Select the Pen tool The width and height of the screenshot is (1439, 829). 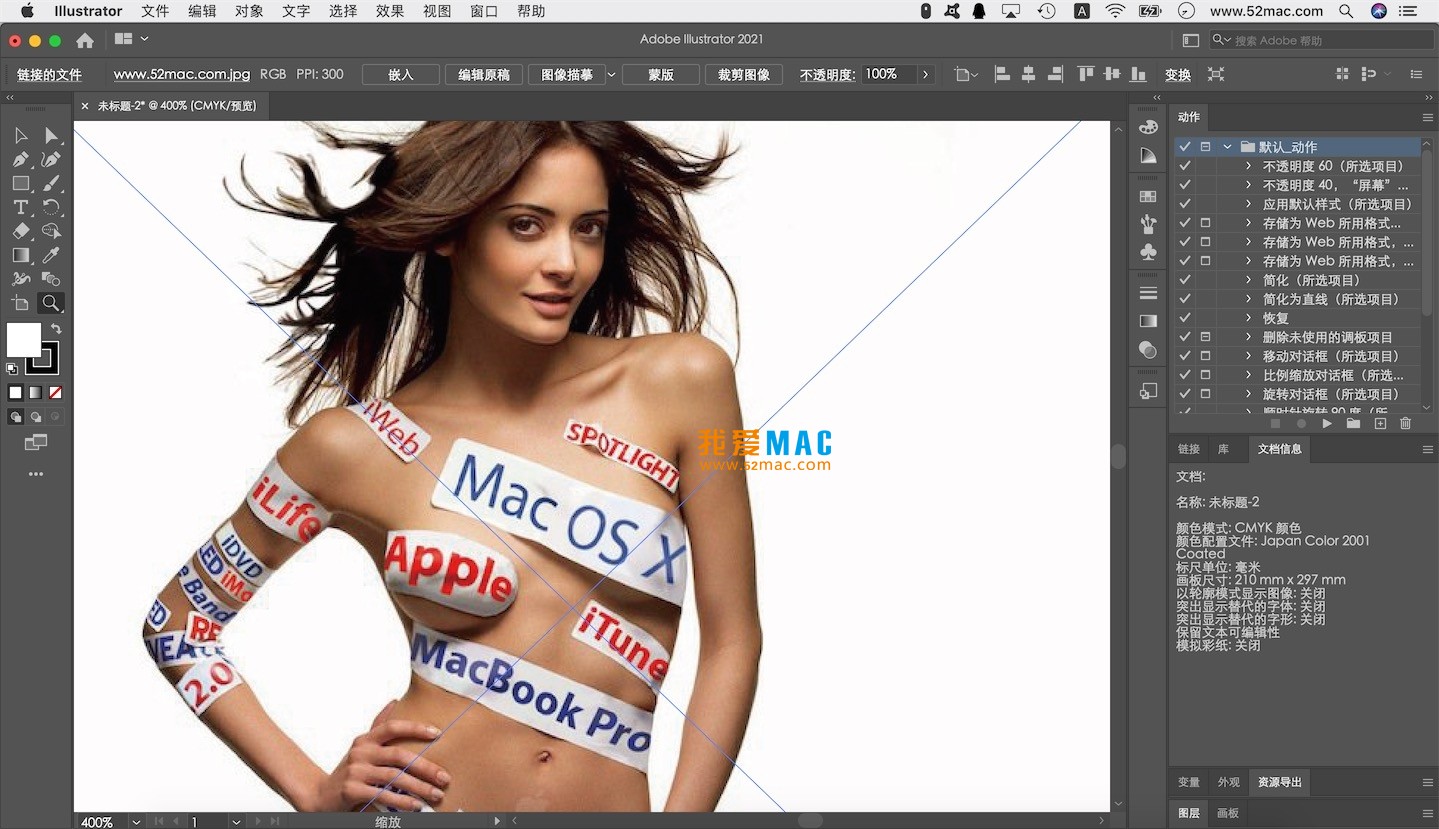coord(21,159)
